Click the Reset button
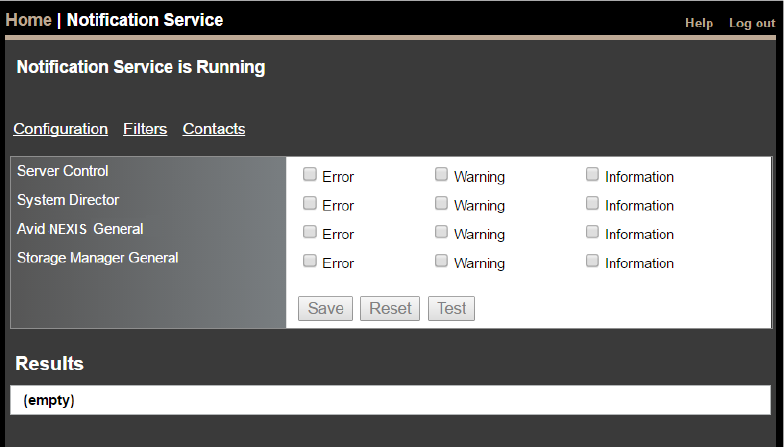 (x=390, y=308)
